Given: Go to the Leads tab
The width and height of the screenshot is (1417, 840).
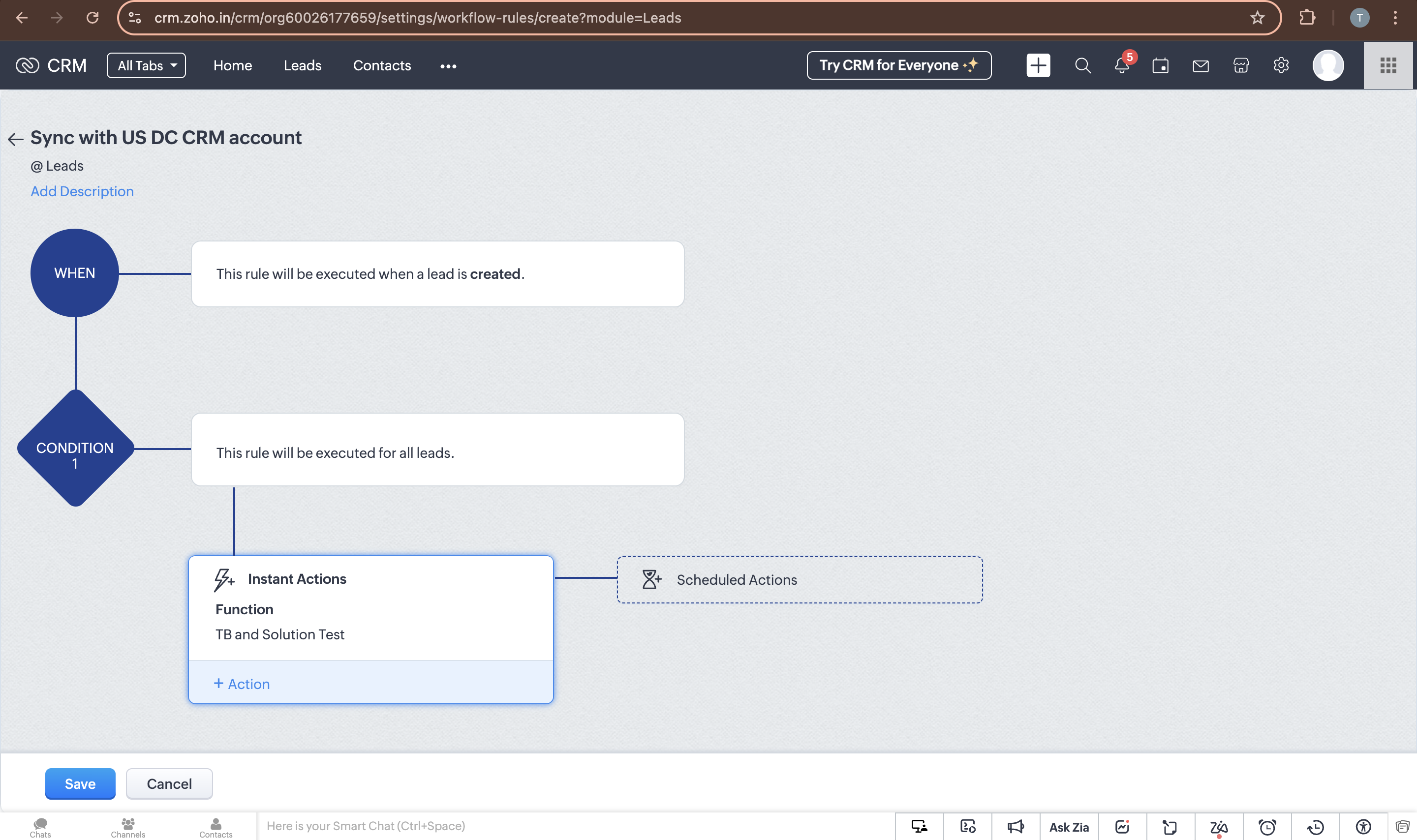Looking at the screenshot, I should coord(302,66).
